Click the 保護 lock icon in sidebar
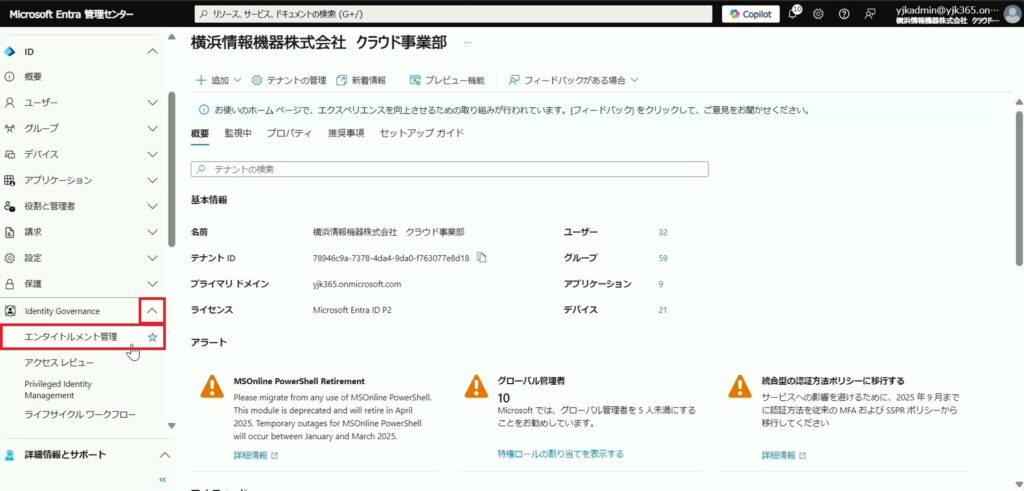1024x491 pixels. [x=9, y=283]
